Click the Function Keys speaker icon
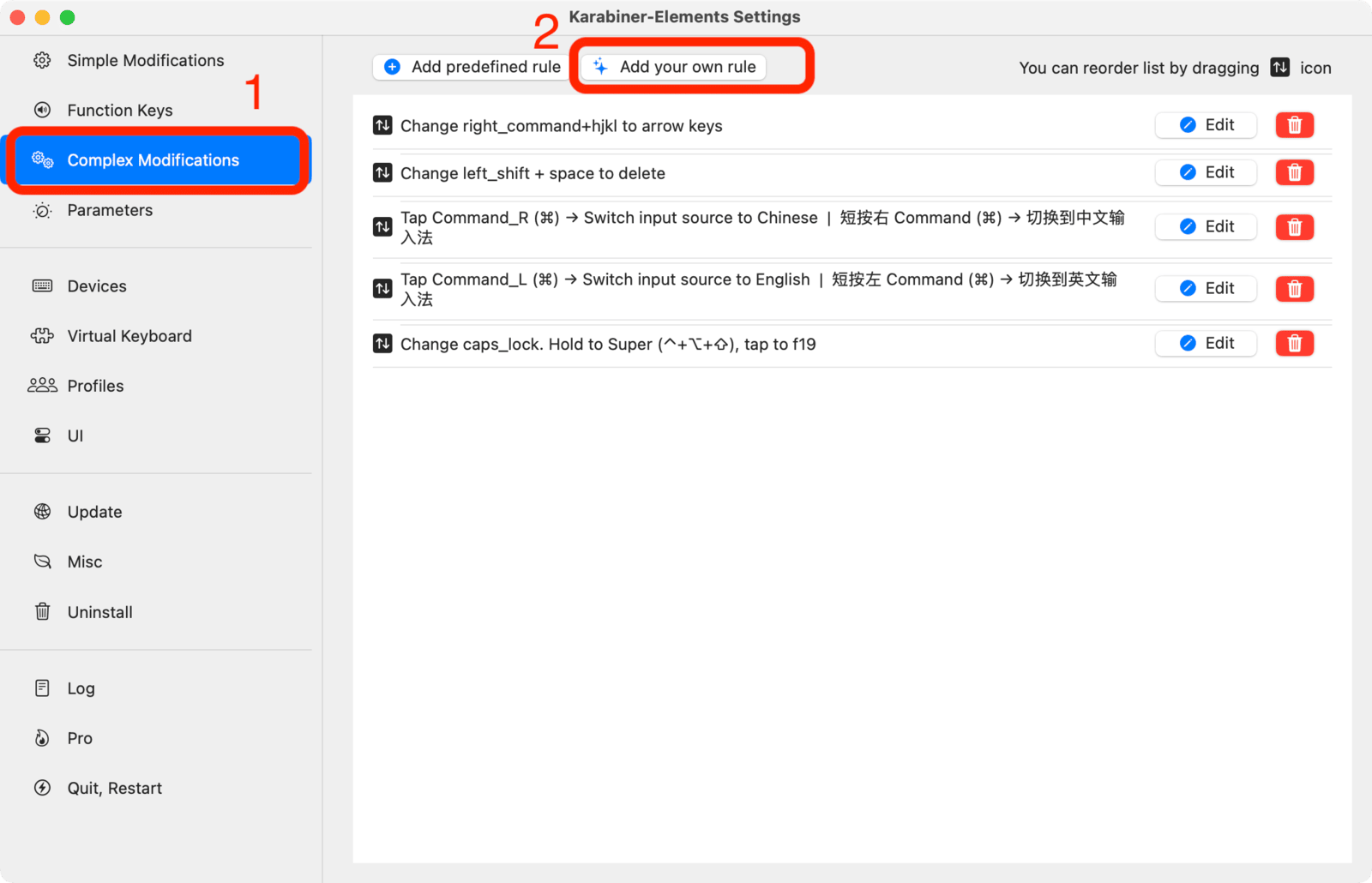 point(42,110)
